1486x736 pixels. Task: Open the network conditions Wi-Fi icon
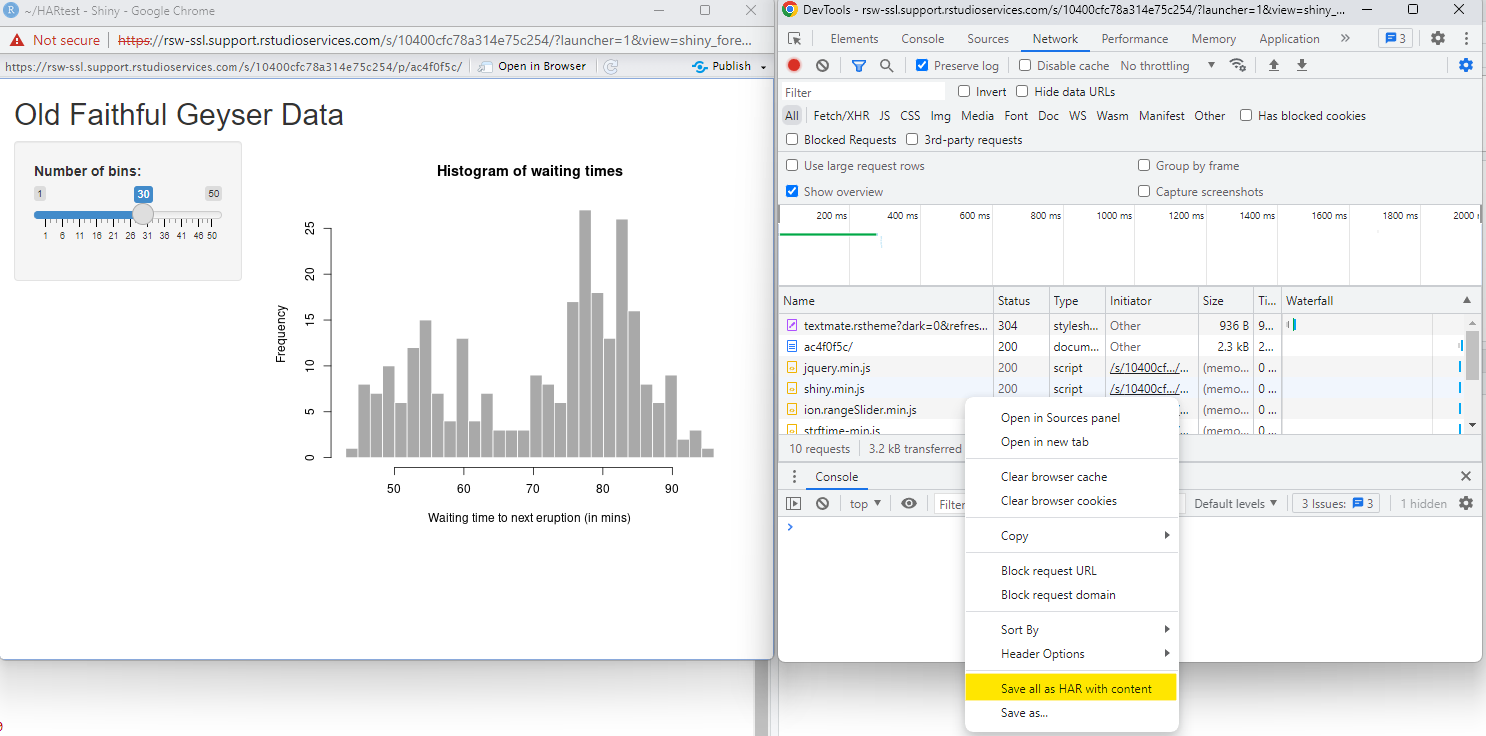tap(1238, 66)
